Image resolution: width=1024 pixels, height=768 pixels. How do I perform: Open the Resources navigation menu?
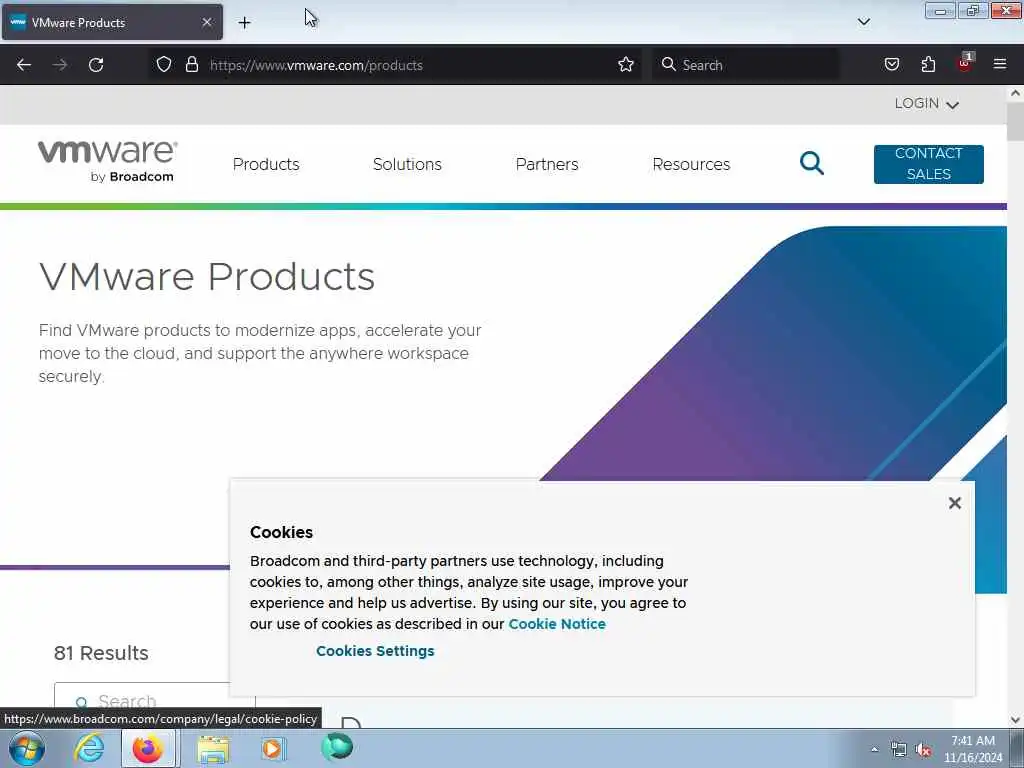pos(691,165)
